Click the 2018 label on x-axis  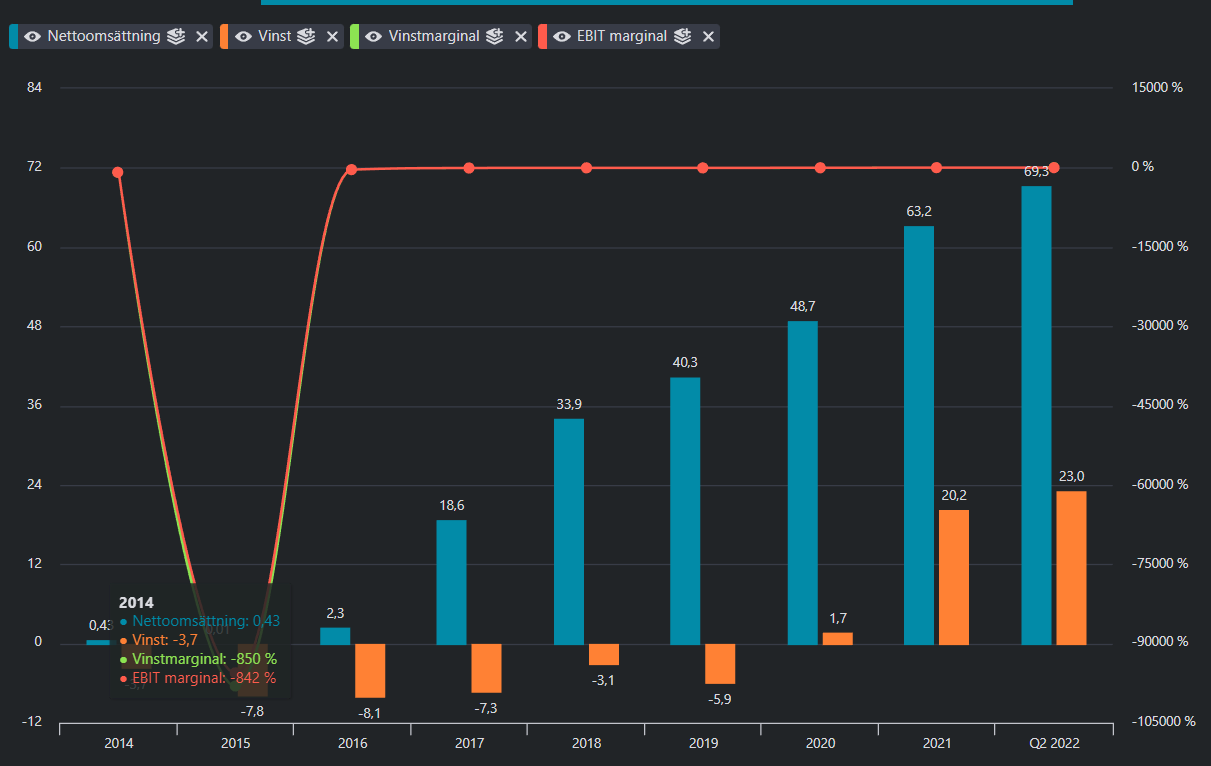click(x=586, y=743)
